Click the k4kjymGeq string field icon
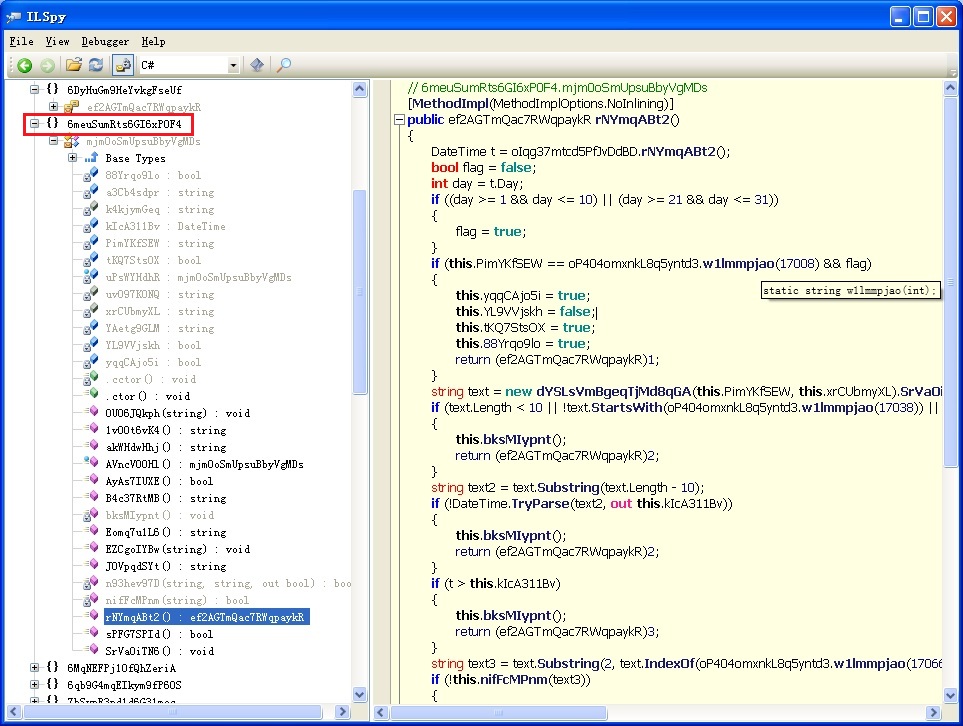963x726 pixels. 91,209
